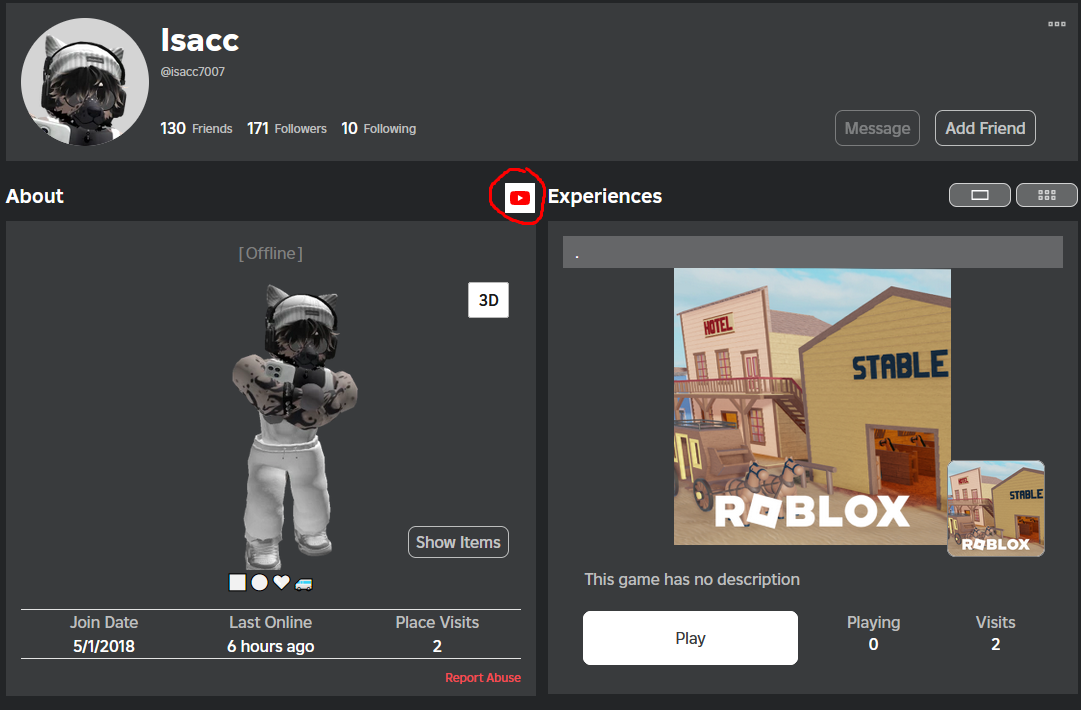Switch Experiences to grid view
1081x710 pixels.
[x=1046, y=195]
